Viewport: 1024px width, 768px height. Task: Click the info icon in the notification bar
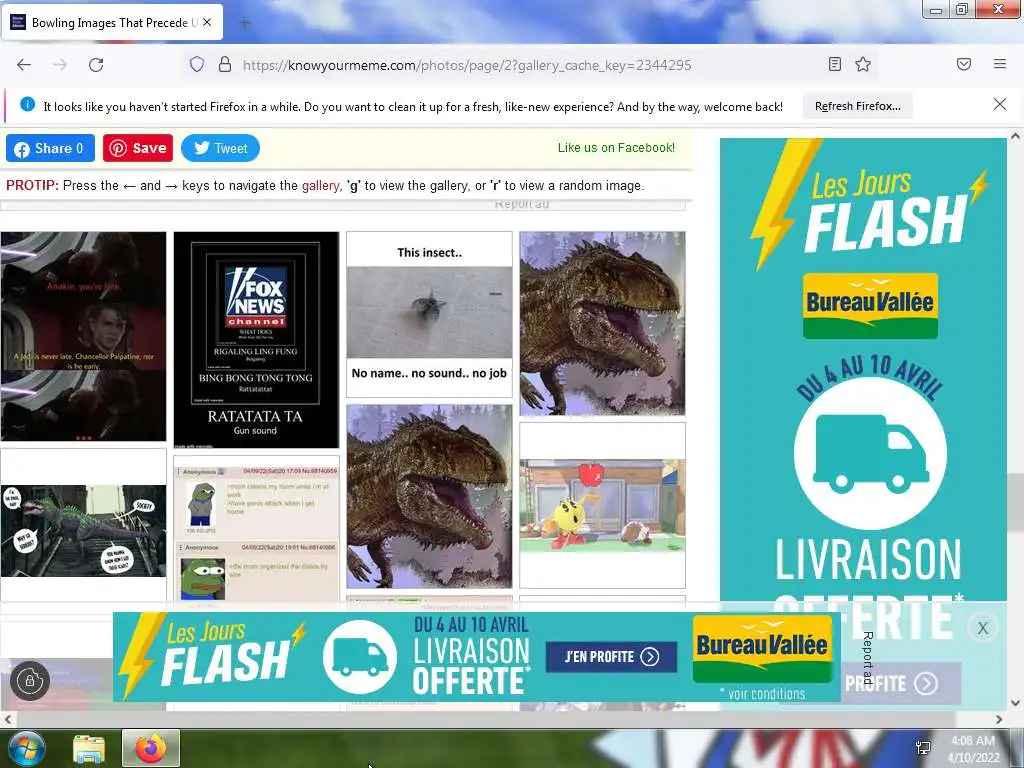tap(27, 104)
